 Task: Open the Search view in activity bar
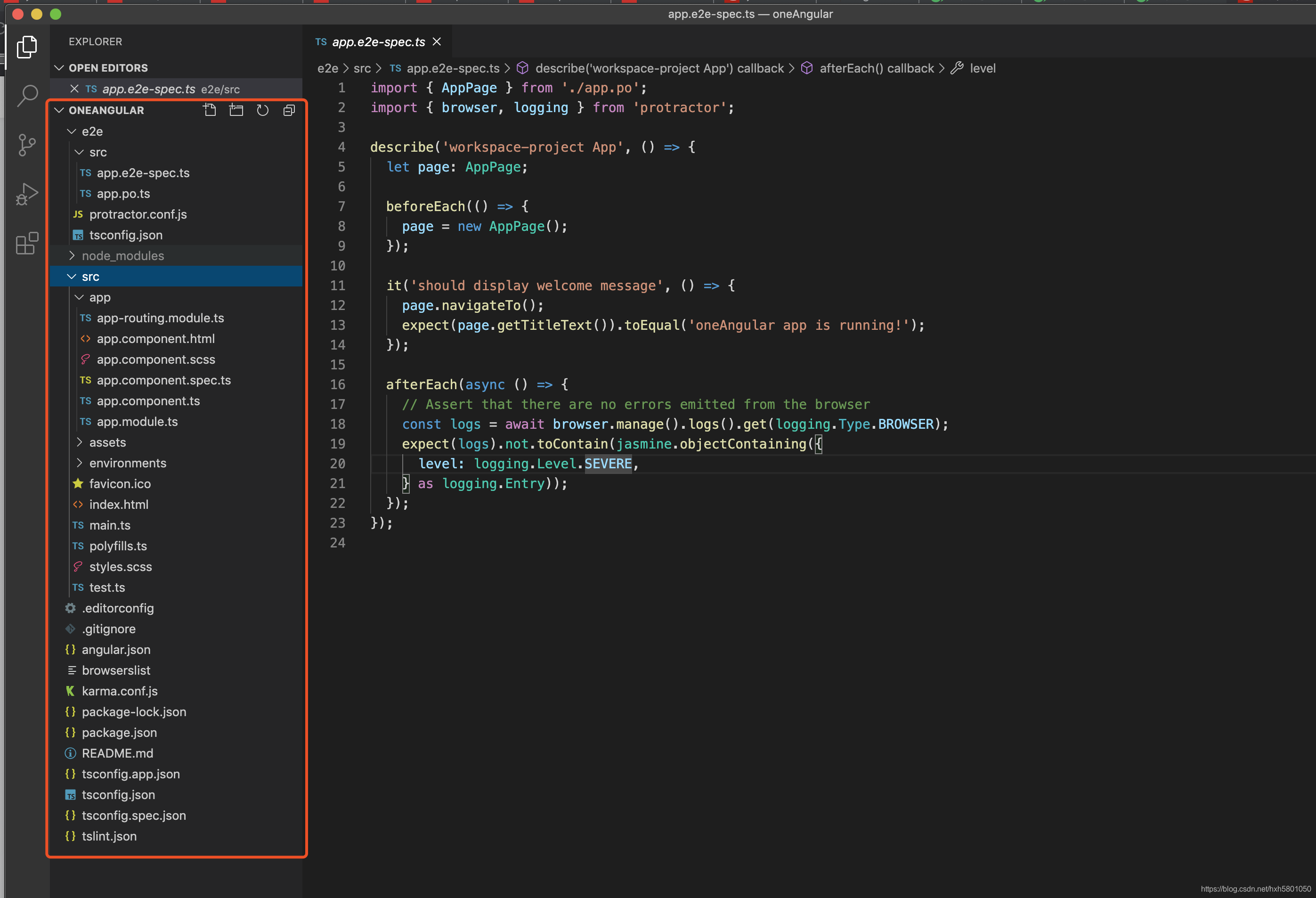point(27,96)
